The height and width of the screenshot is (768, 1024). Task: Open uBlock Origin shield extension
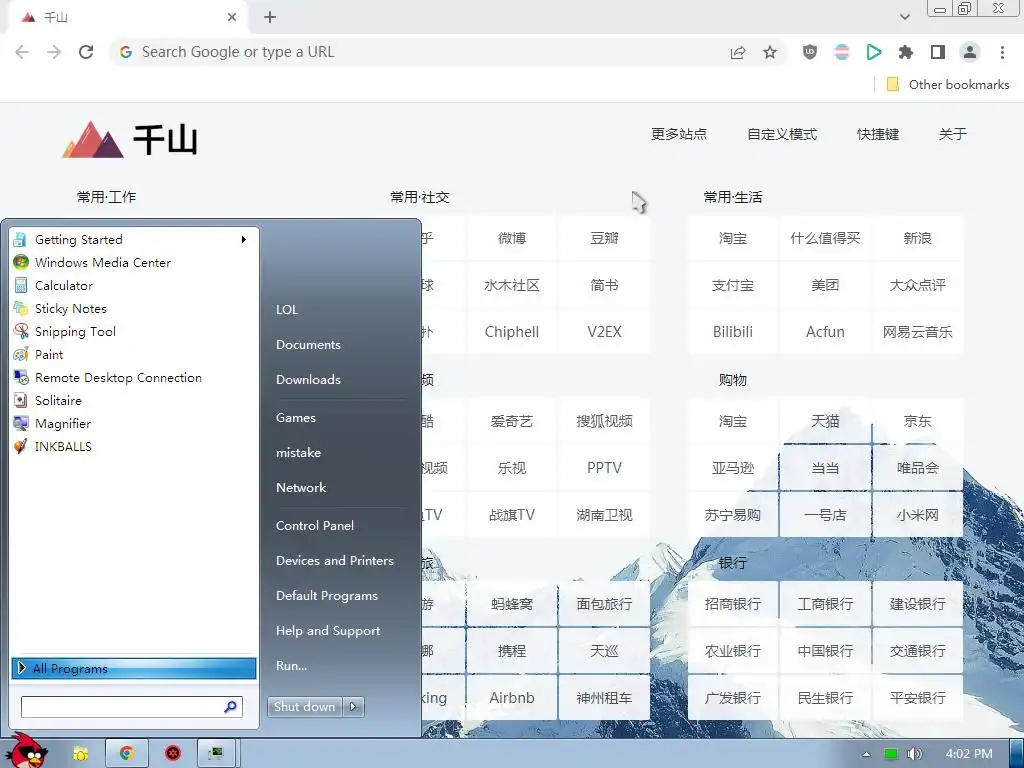click(810, 52)
